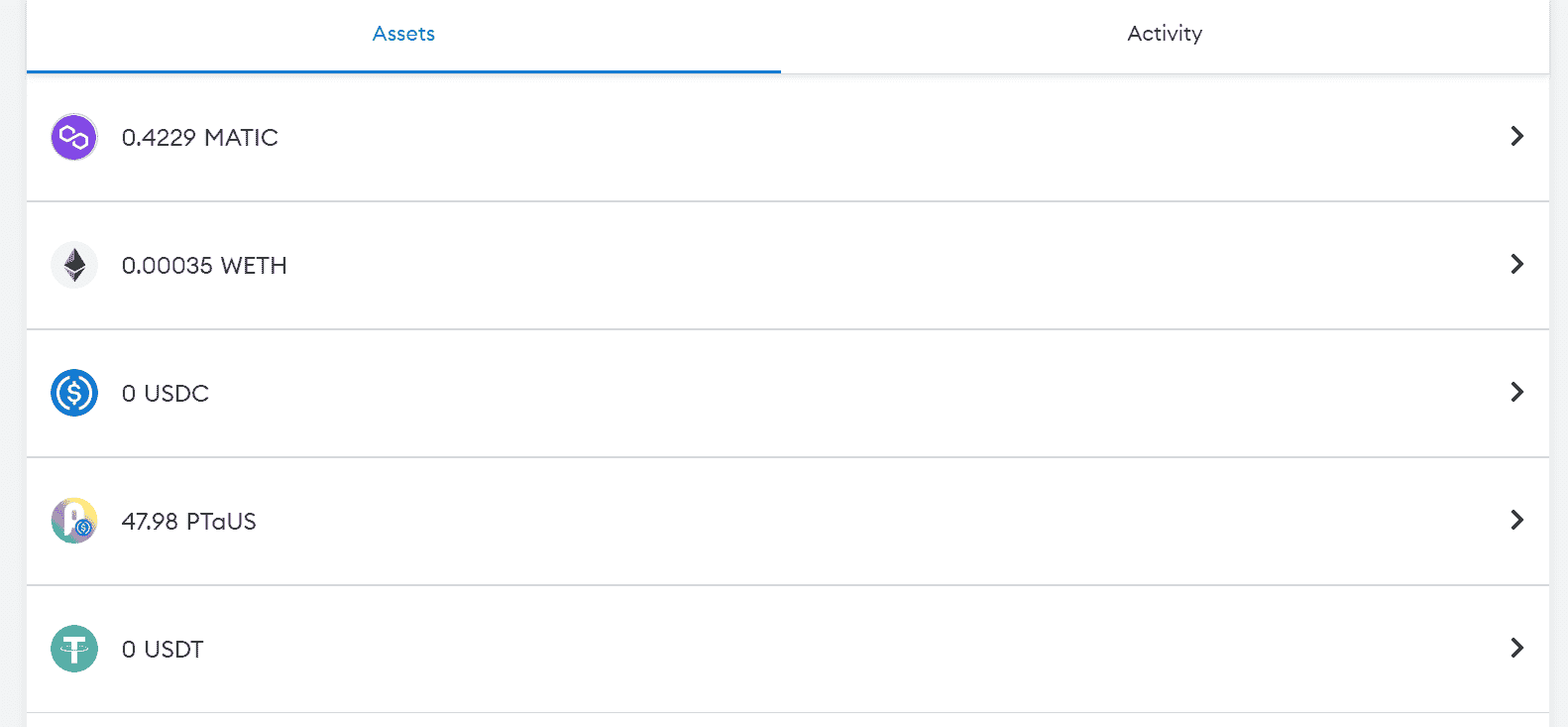1568x727 pixels.
Task: Select the 0 USDC balance label
Action: [x=165, y=394]
